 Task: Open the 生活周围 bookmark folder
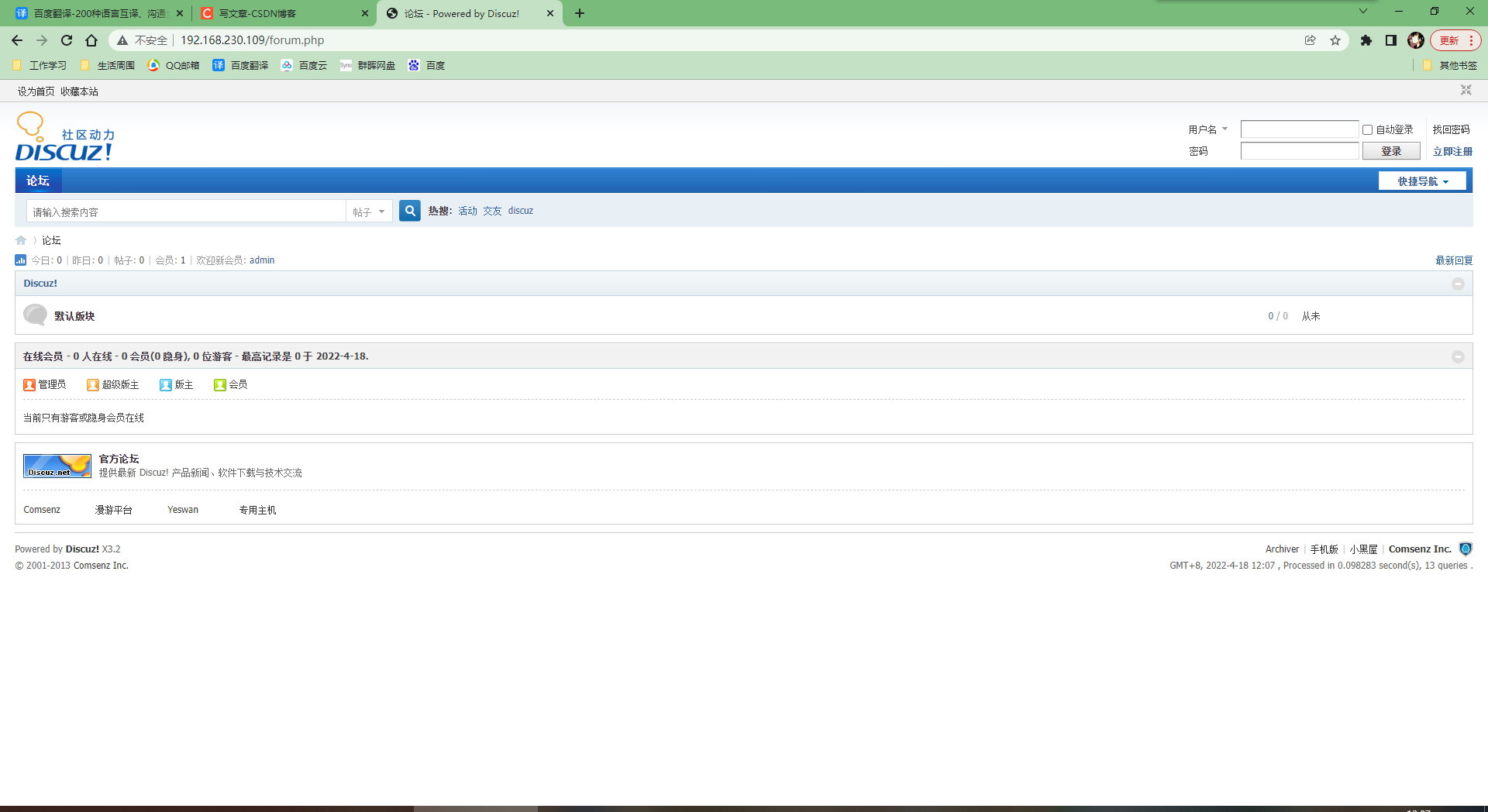(108, 66)
